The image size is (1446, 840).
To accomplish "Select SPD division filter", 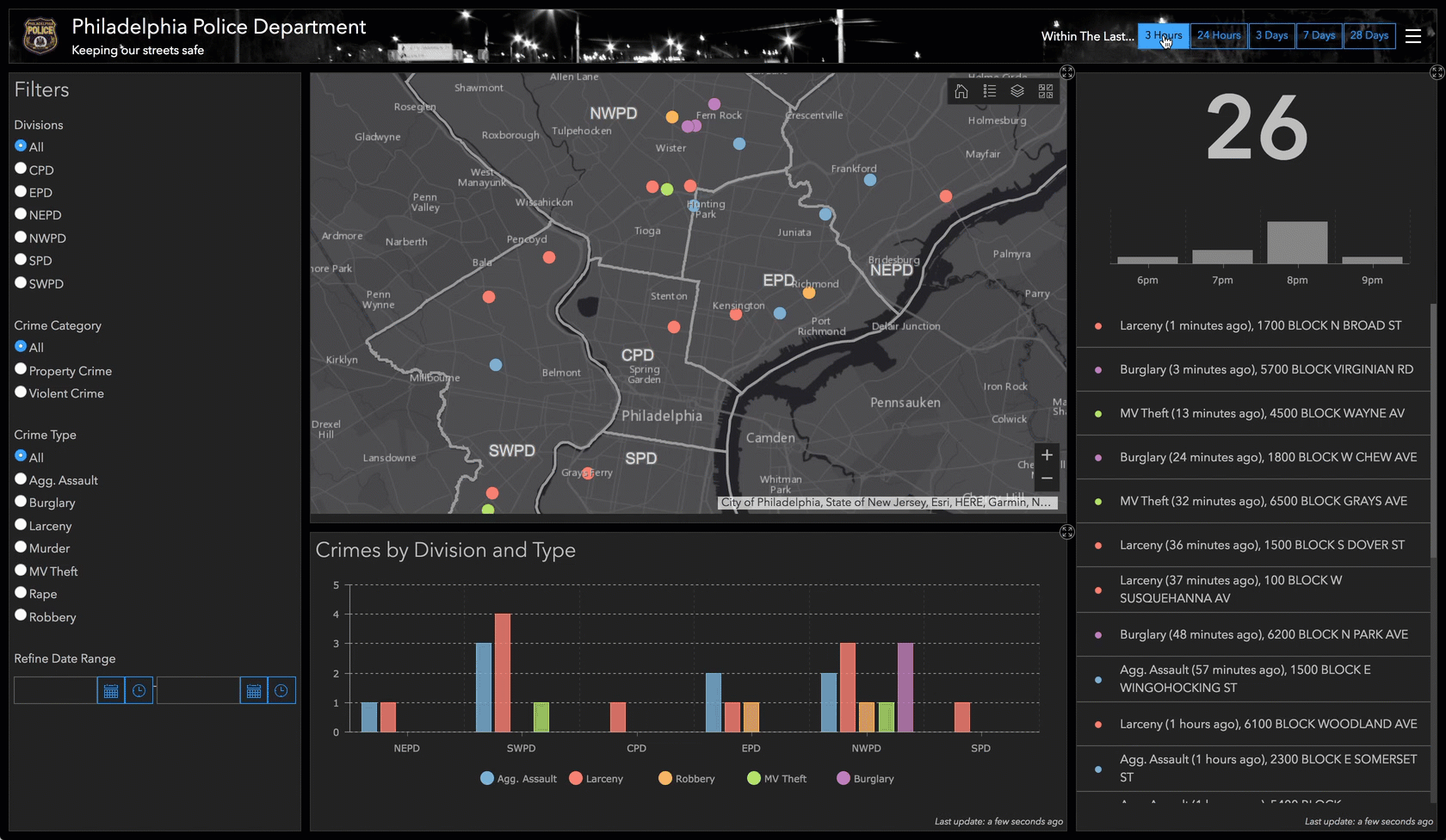I will pyautogui.click(x=21, y=259).
